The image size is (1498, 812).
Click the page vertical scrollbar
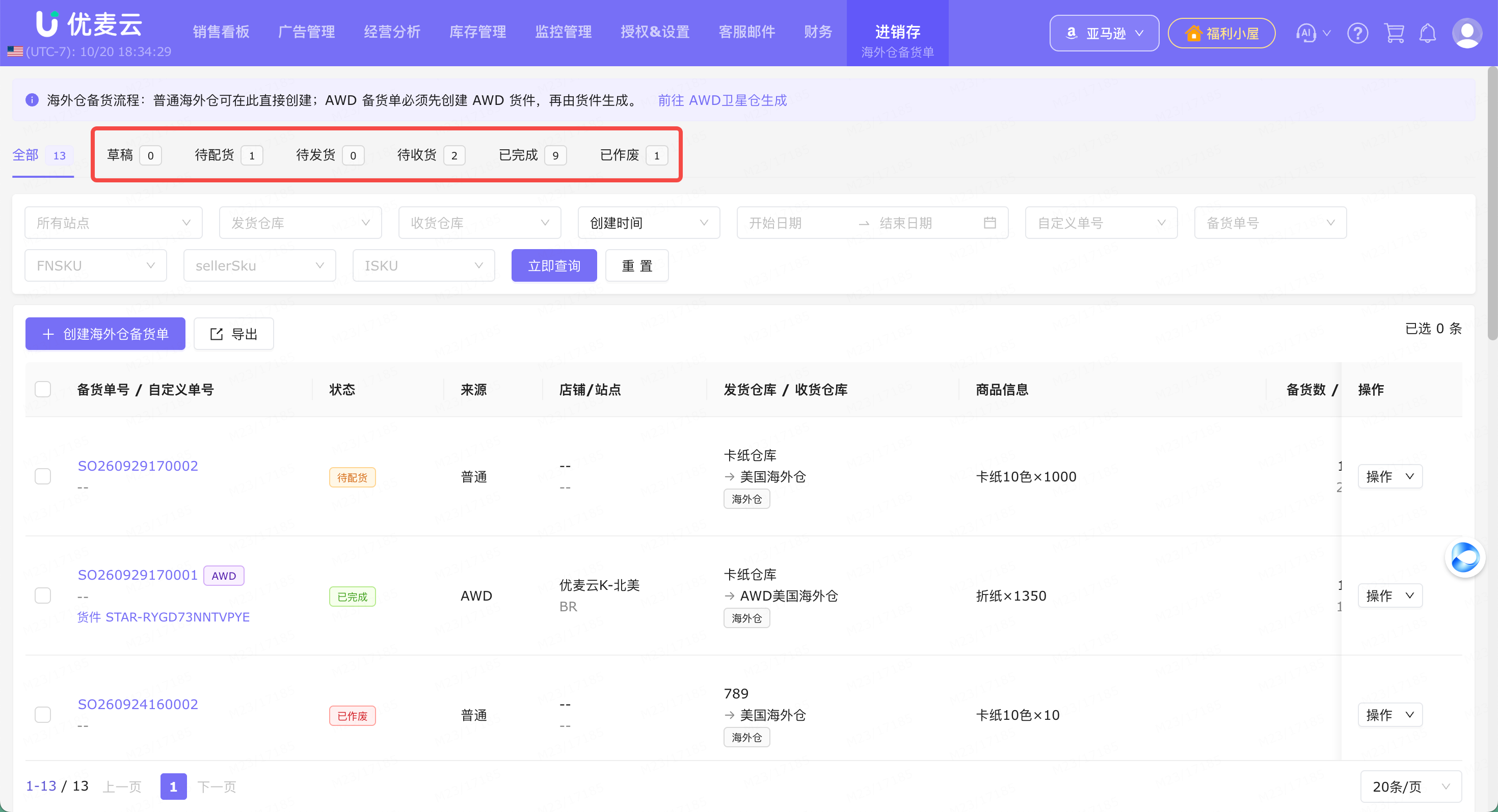[1492, 203]
